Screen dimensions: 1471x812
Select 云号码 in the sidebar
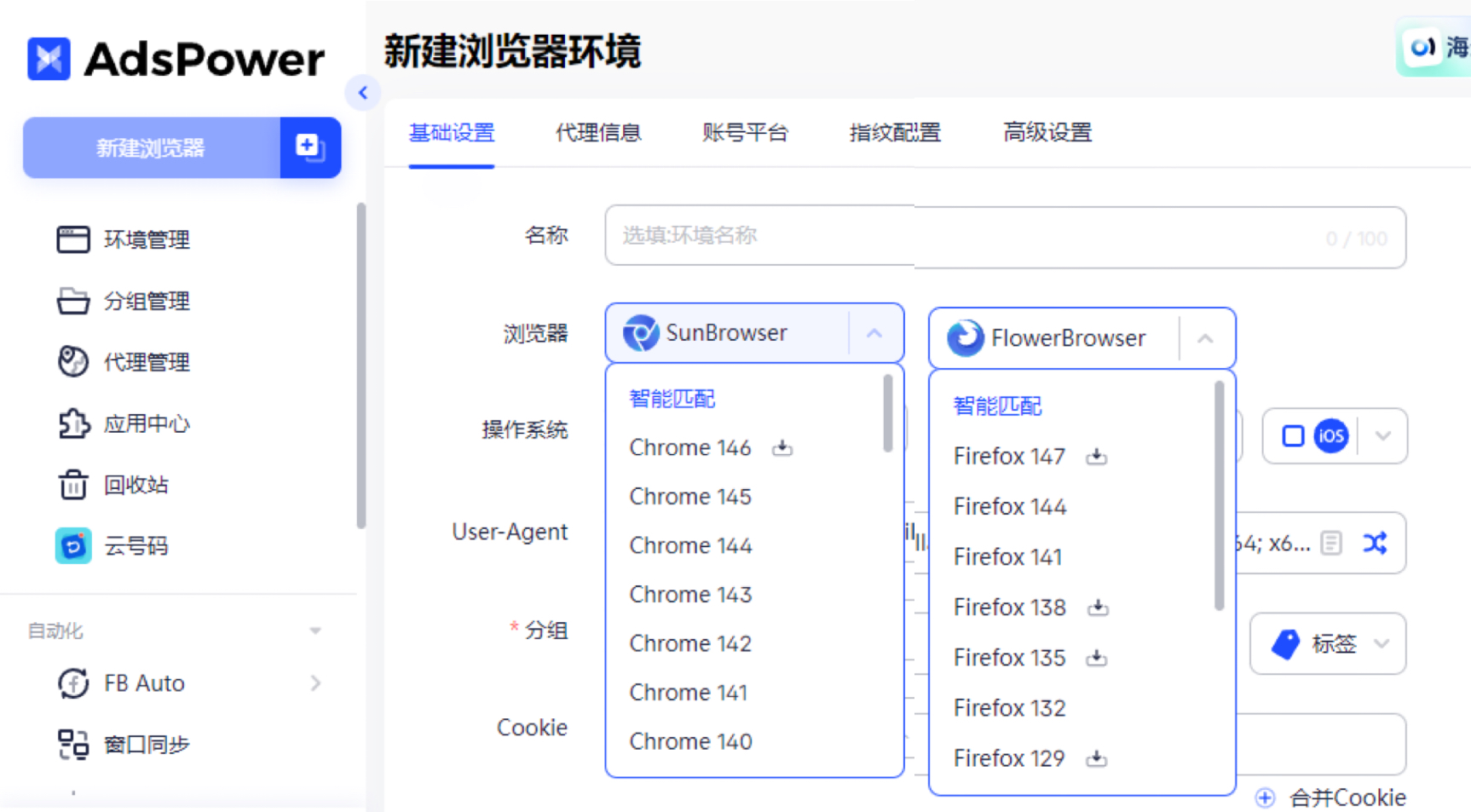pyautogui.click(x=136, y=546)
